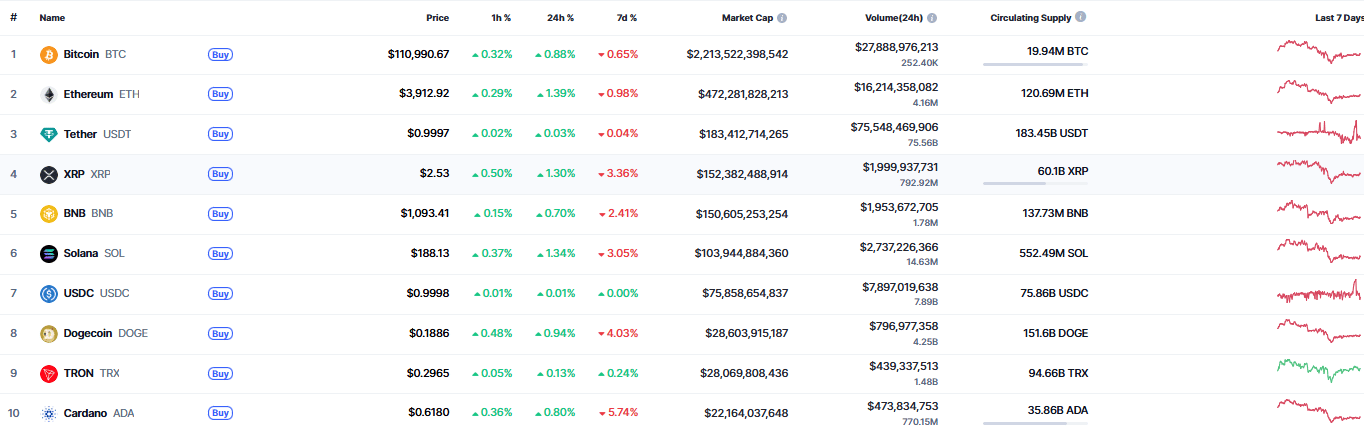The height and width of the screenshot is (431, 1364).
Task: Sort by the 24h % column header
Action: pyautogui.click(x=560, y=18)
